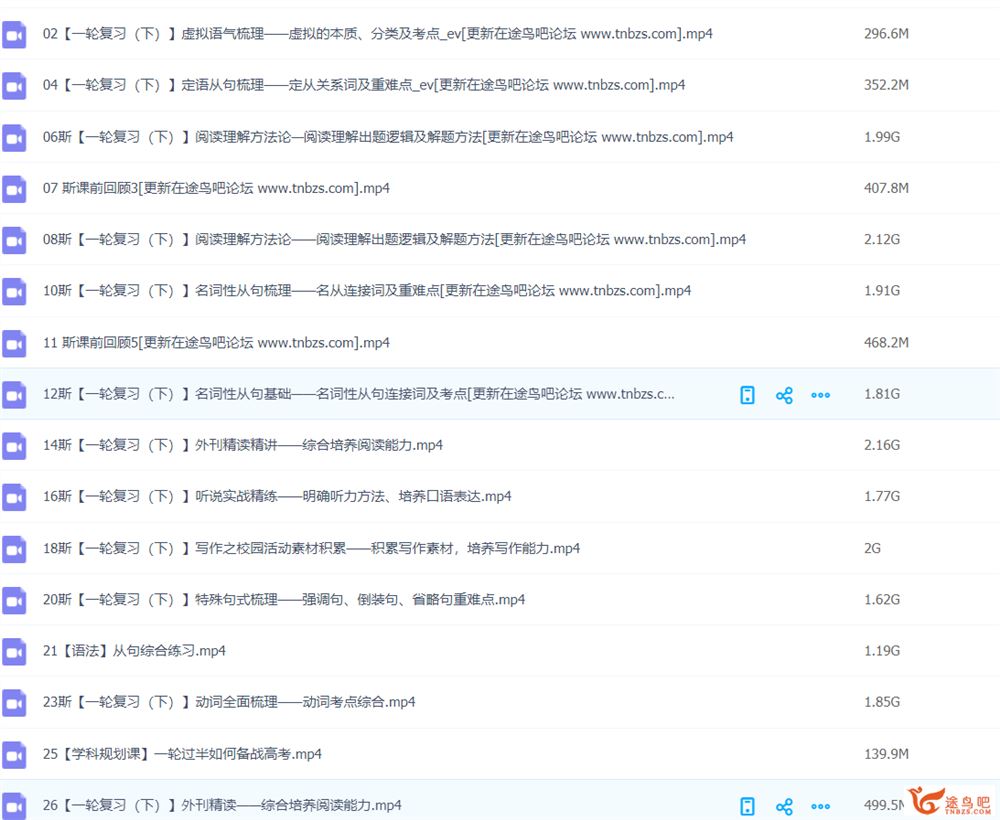
Task: Click size 1.91G of file 10斯
Action: [882, 291]
